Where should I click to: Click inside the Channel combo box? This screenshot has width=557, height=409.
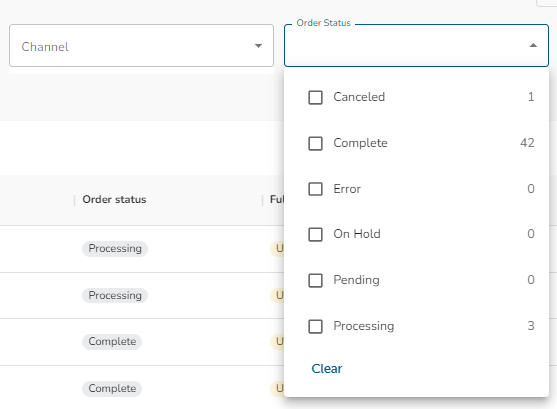tap(141, 45)
